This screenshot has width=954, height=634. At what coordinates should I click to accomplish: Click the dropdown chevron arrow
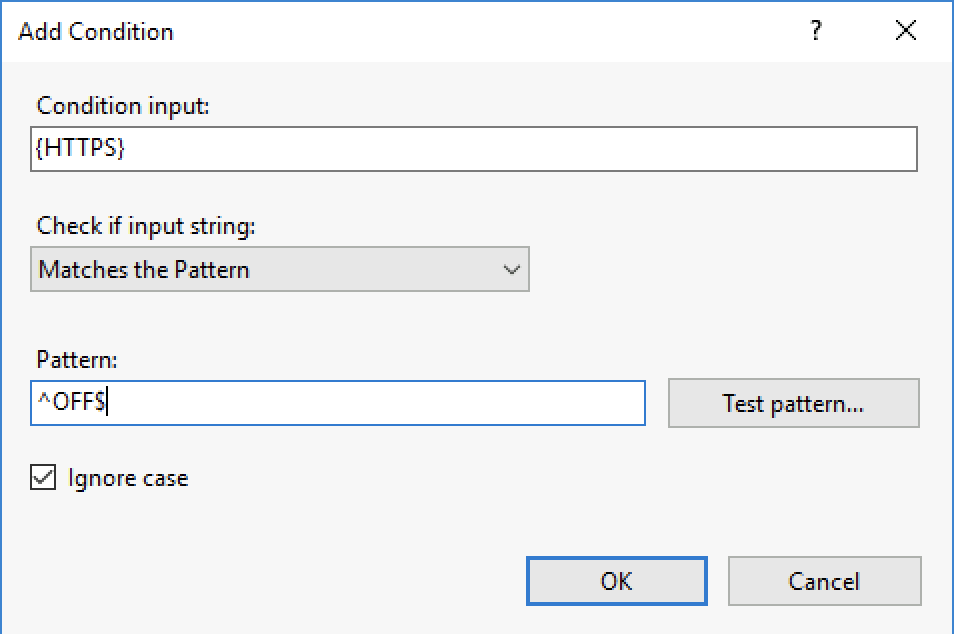click(x=512, y=270)
